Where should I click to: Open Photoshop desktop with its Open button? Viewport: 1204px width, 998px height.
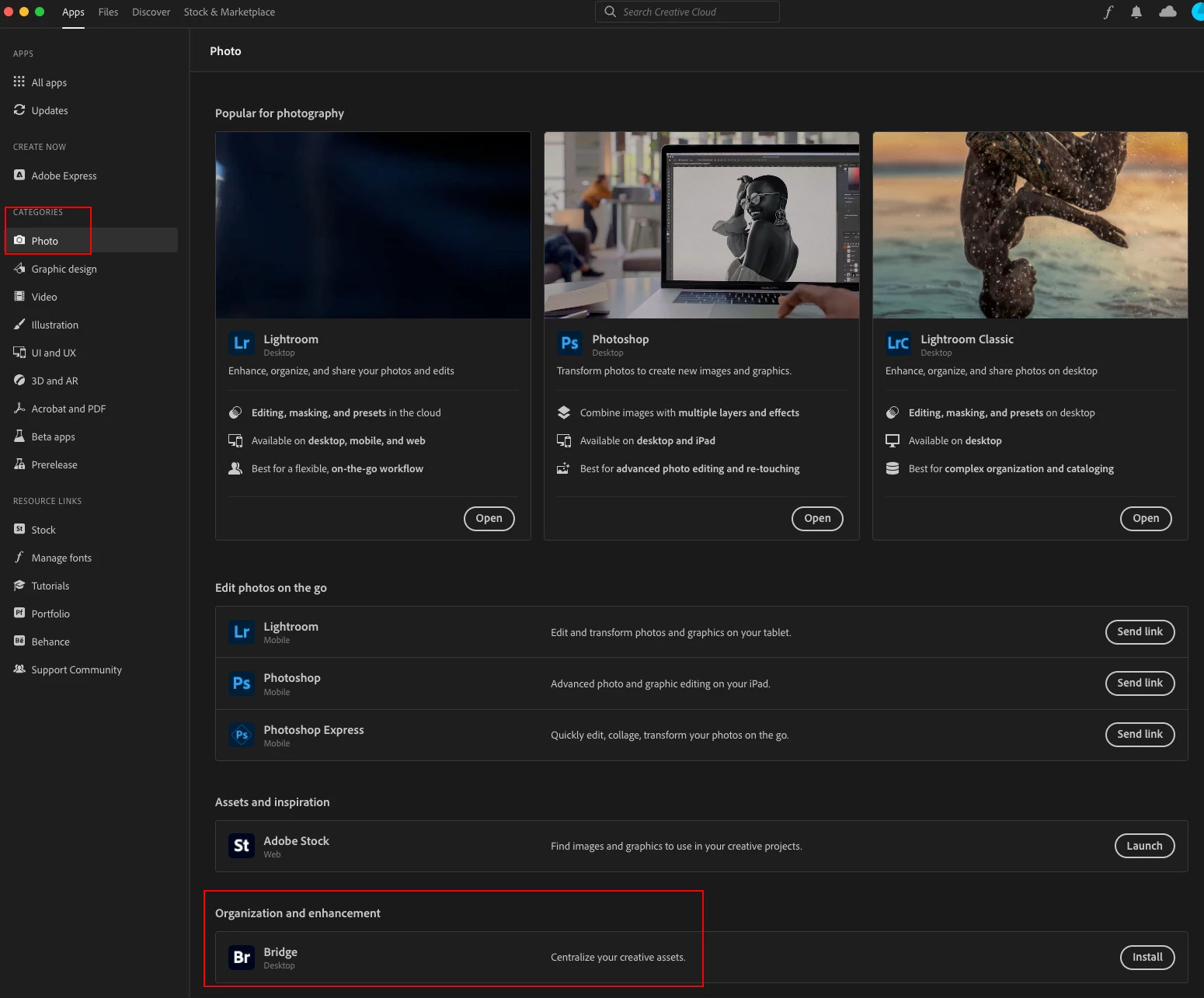click(x=817, y=518)
